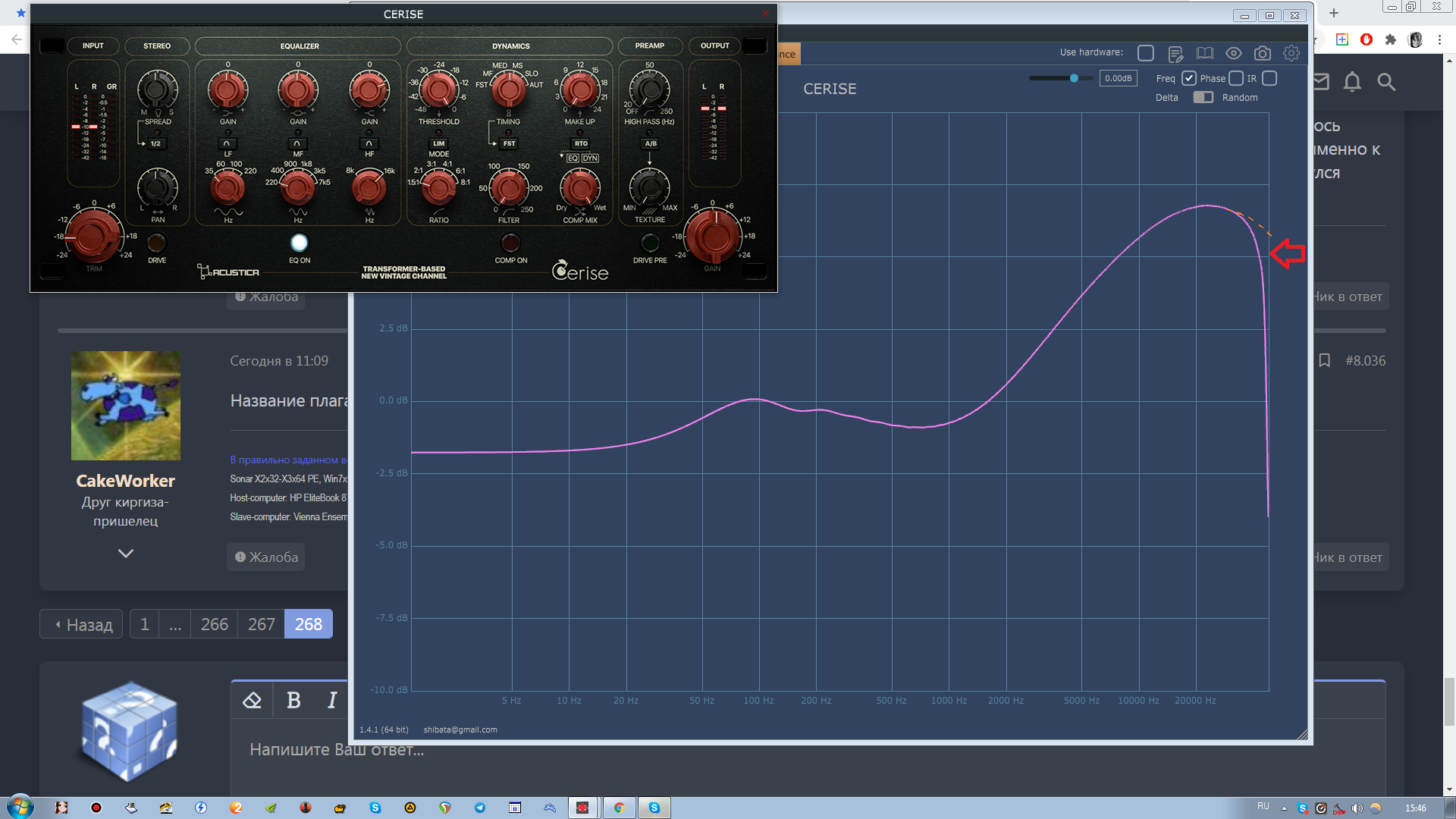Click the eye view icon in analyzer
Viewport: 1456px width, 819px height.
point(1233,53)
